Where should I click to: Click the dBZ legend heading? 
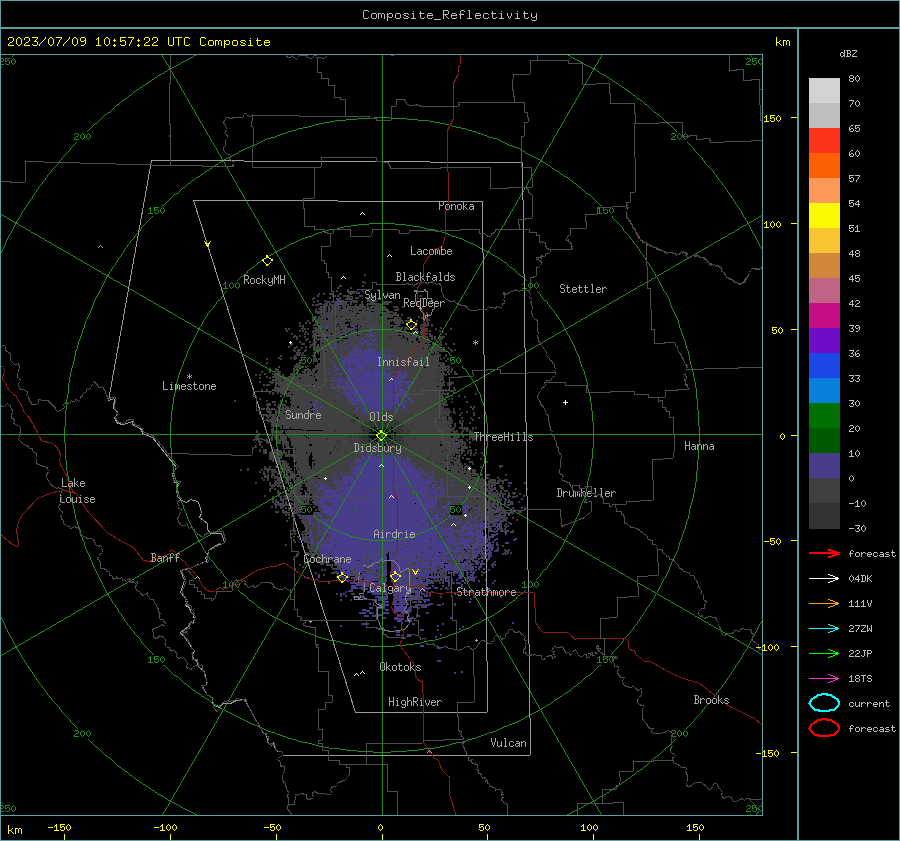coord(848,53)
